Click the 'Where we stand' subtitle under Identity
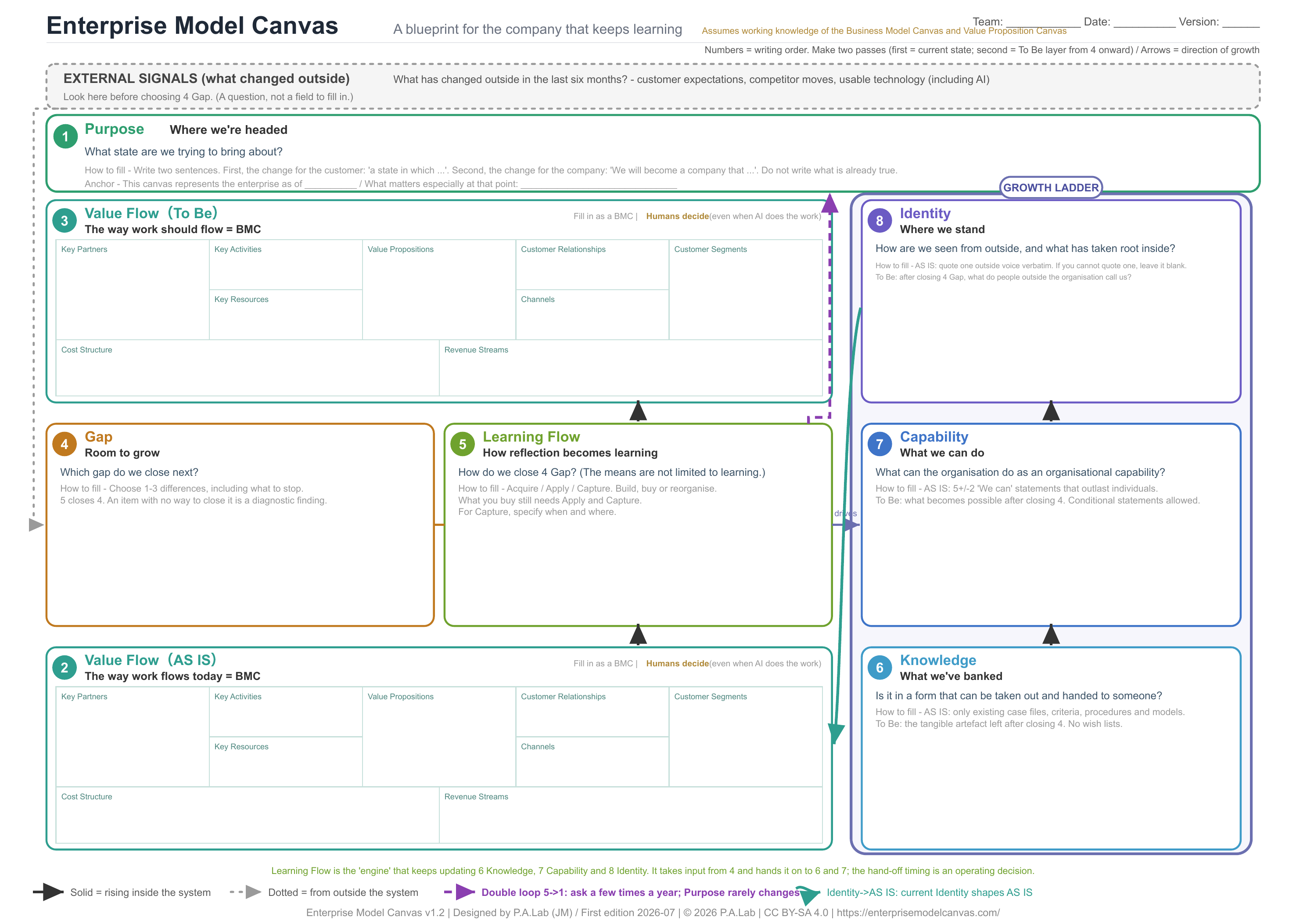This screenshot has width=1307, height=924. (942, 229)
